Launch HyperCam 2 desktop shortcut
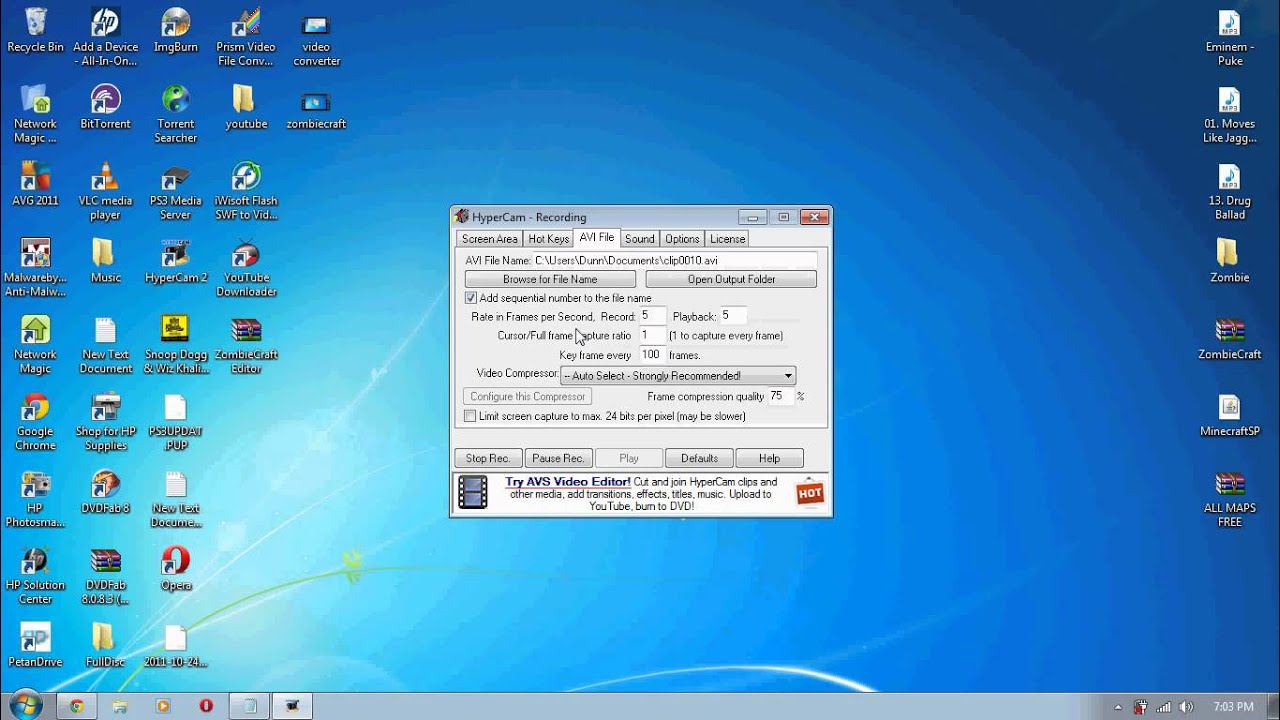Viewport: 1280px width, 720px height. tap(176, 261)
